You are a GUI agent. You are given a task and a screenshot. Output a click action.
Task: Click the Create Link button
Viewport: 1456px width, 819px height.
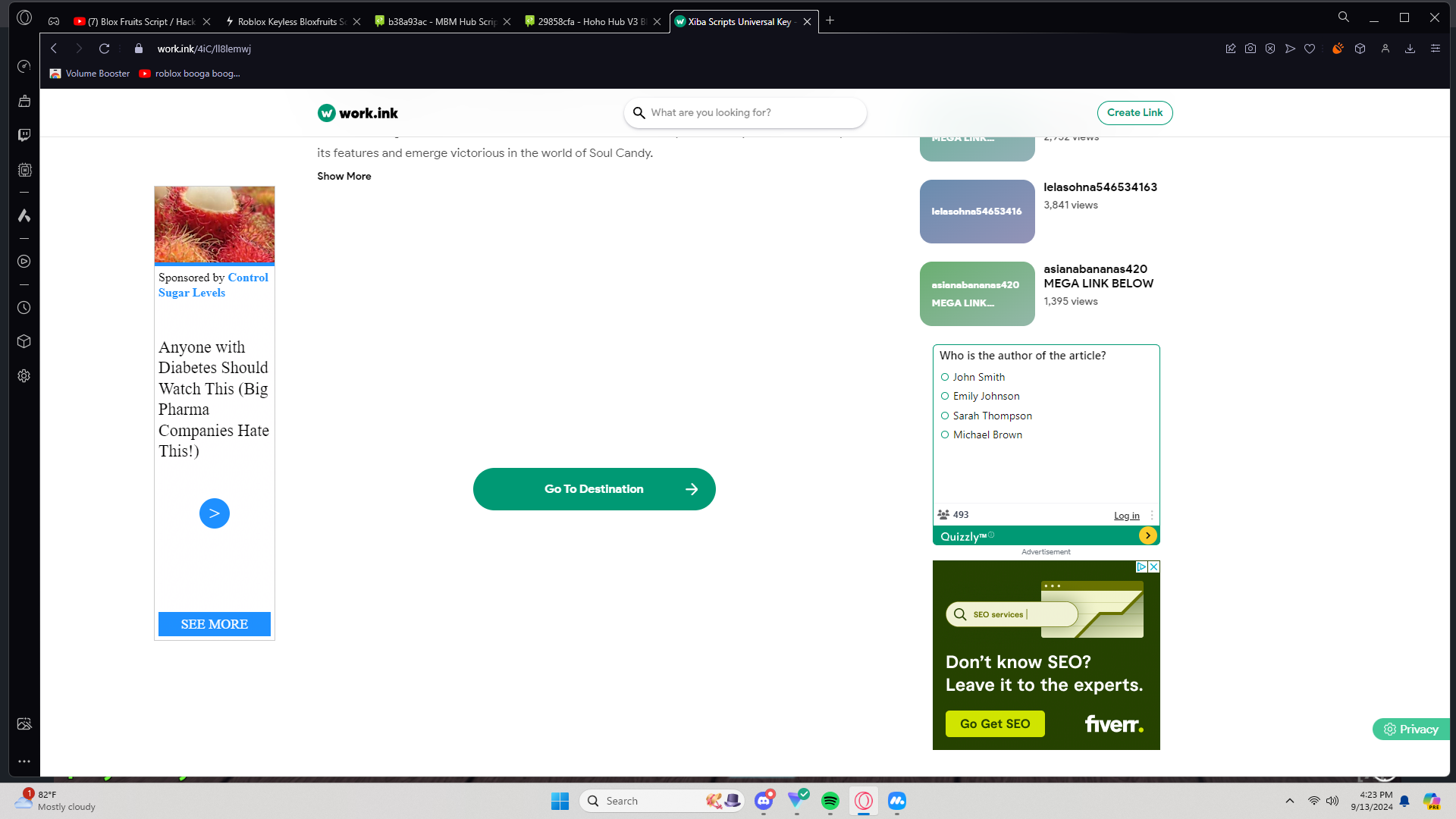point(1134,112)
